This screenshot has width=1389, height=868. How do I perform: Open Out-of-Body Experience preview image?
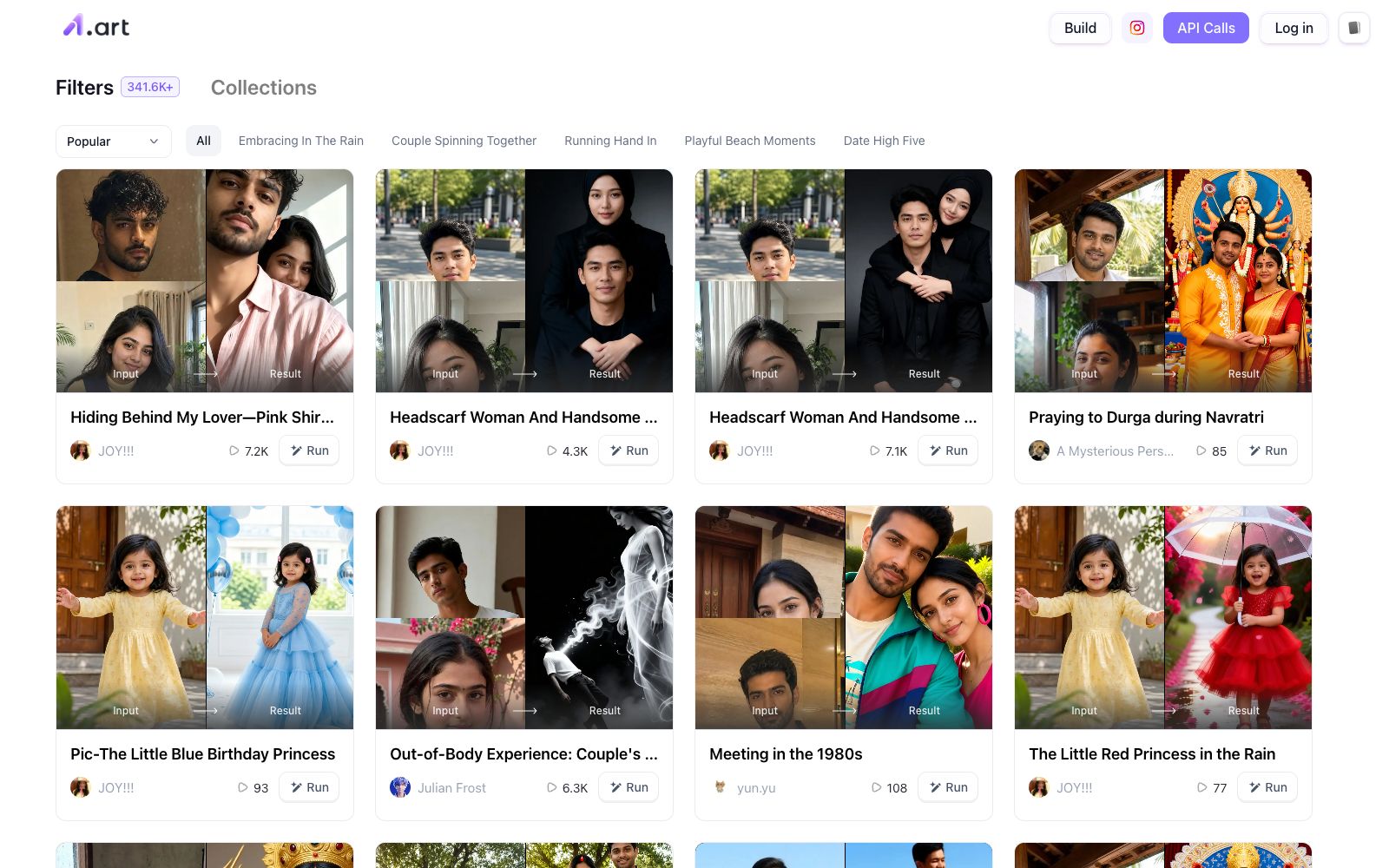(x=523, y=617)
